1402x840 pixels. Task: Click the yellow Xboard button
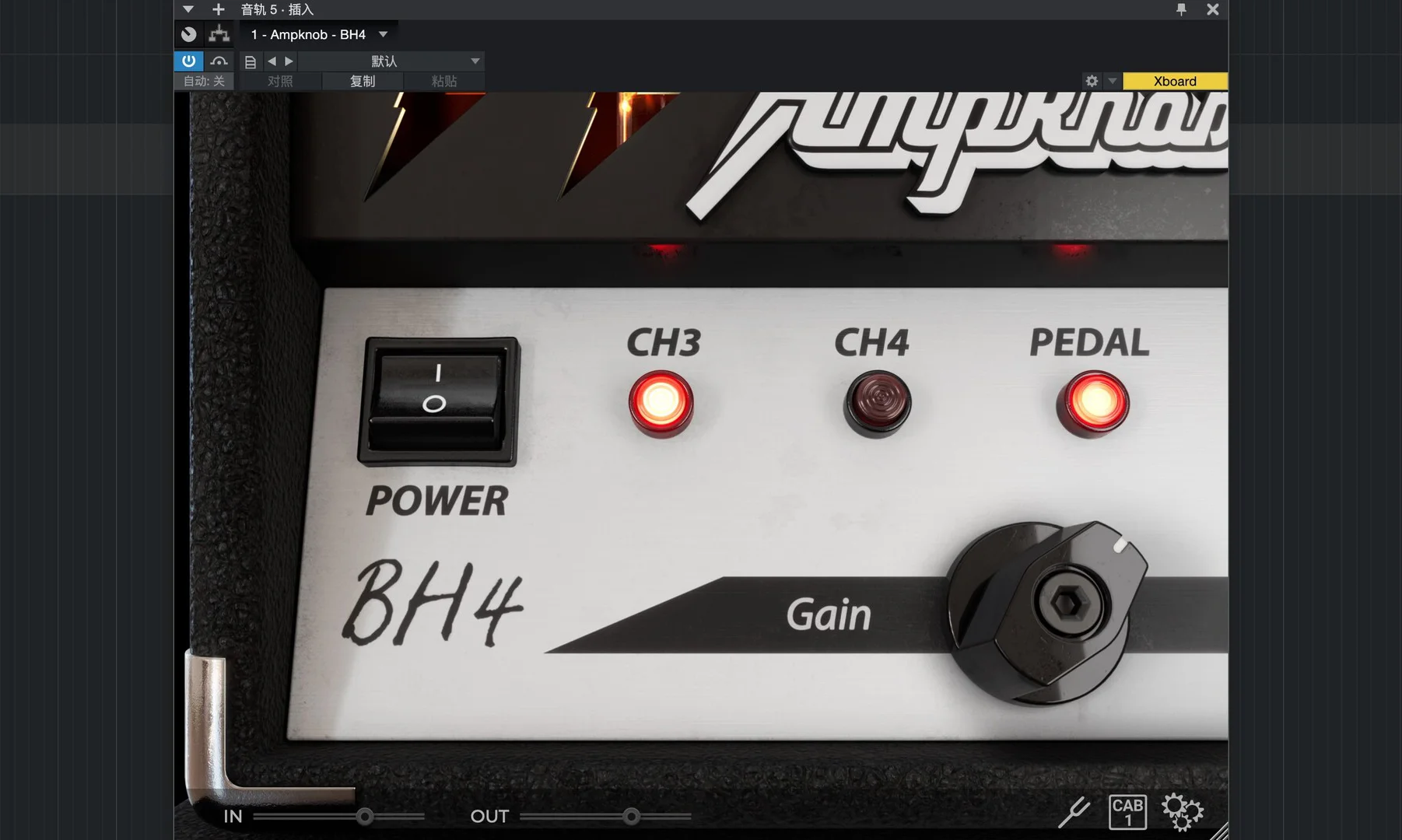(1175, 81)
